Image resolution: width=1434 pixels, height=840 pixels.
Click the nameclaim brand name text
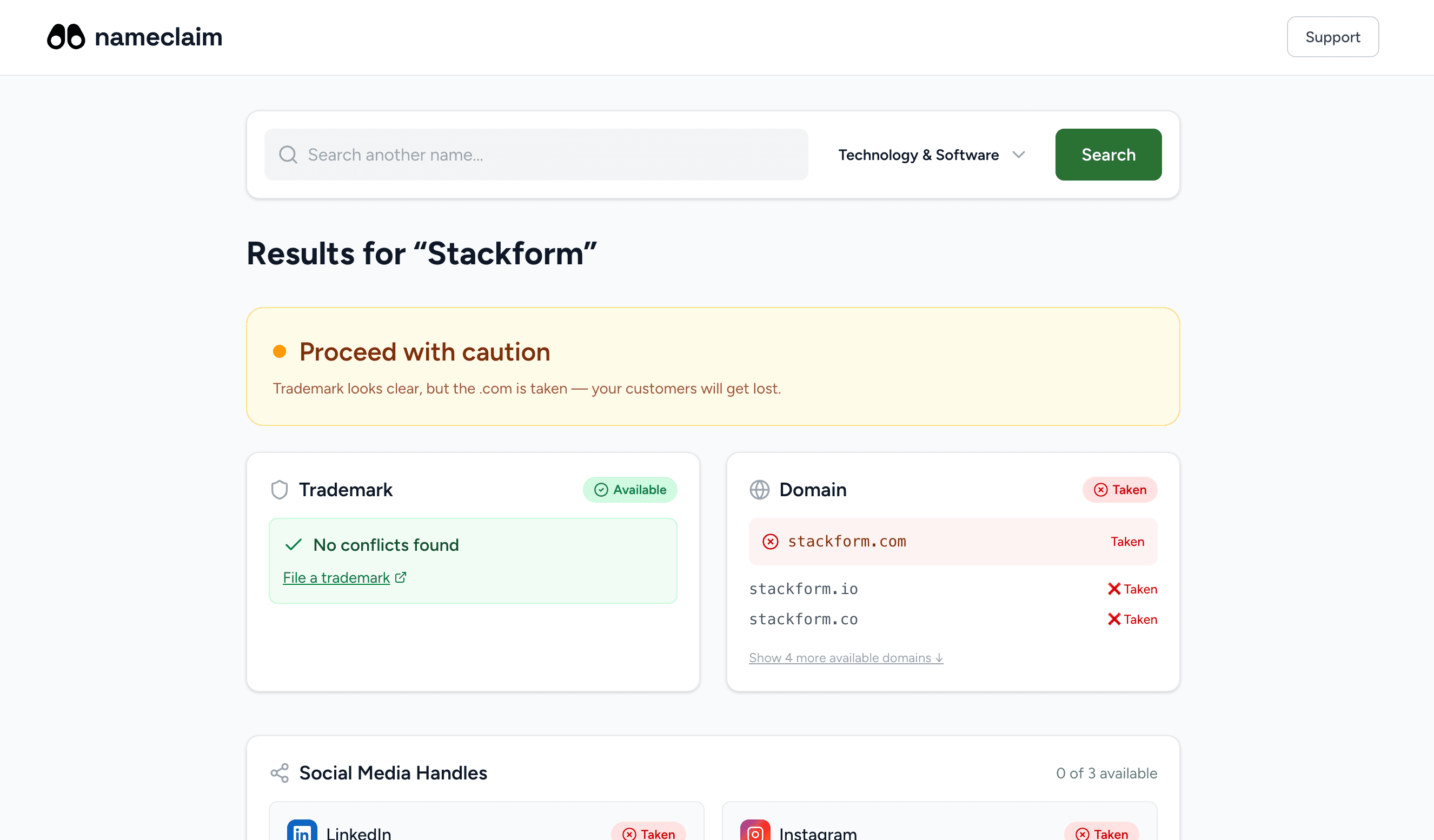[x=158, y=37]
